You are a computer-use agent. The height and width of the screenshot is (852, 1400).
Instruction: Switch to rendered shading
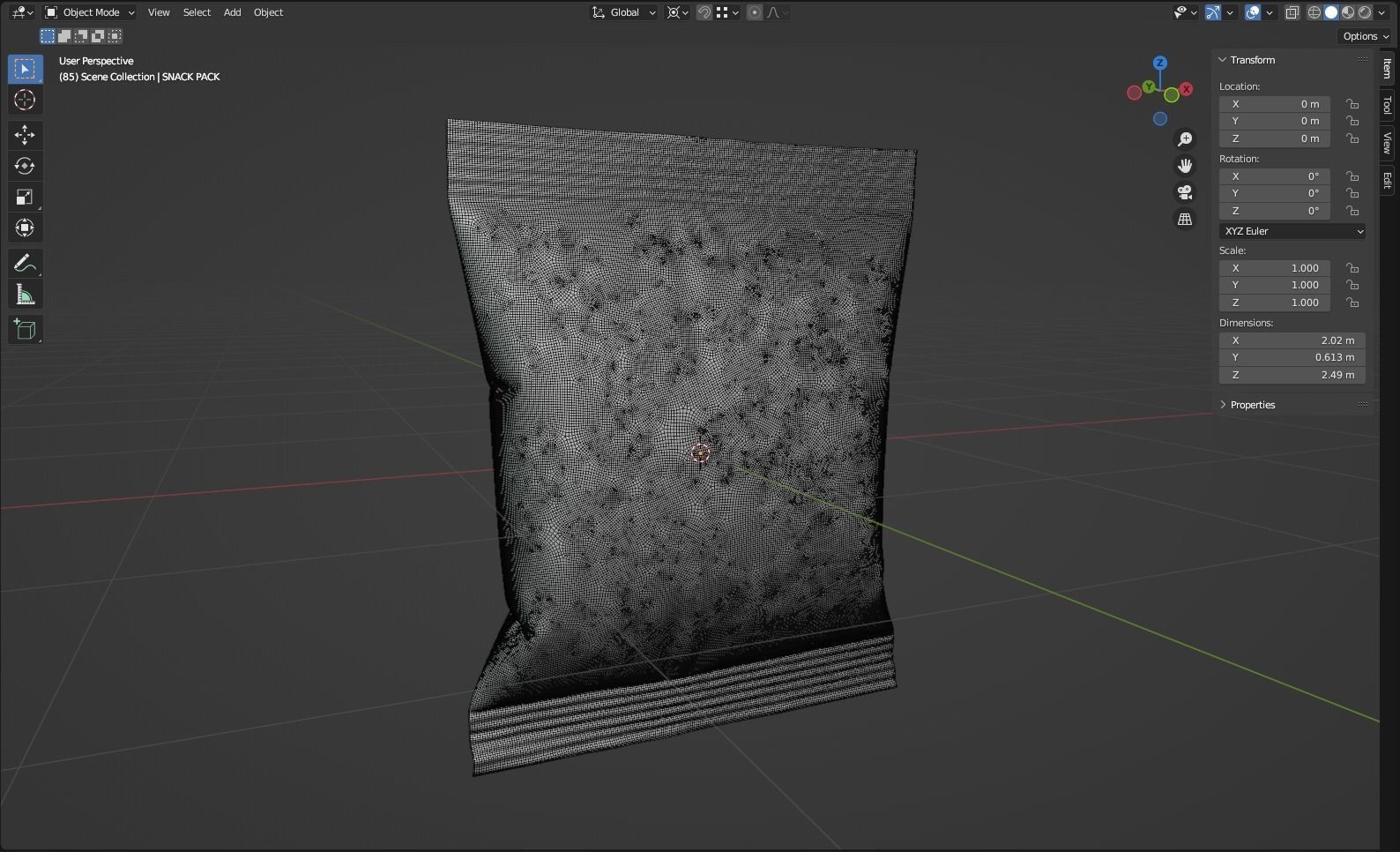click(1365, 12)
